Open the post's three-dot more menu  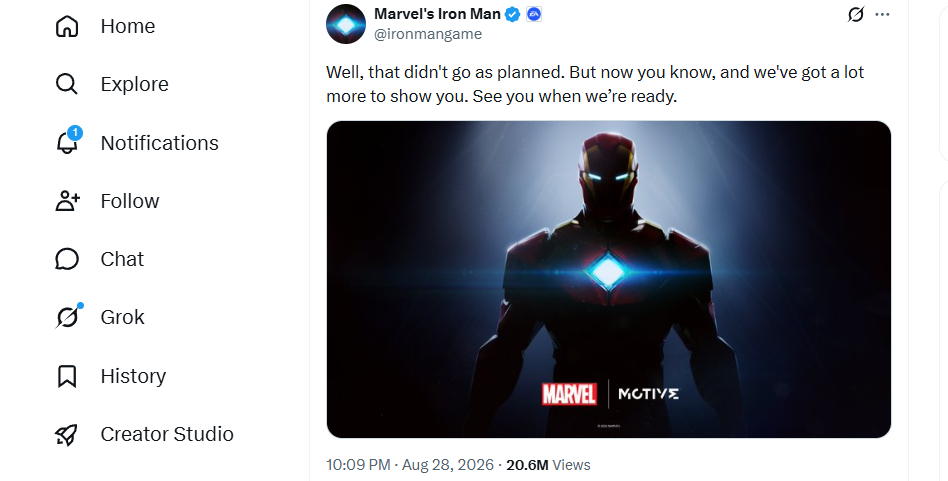pos(882,14)
